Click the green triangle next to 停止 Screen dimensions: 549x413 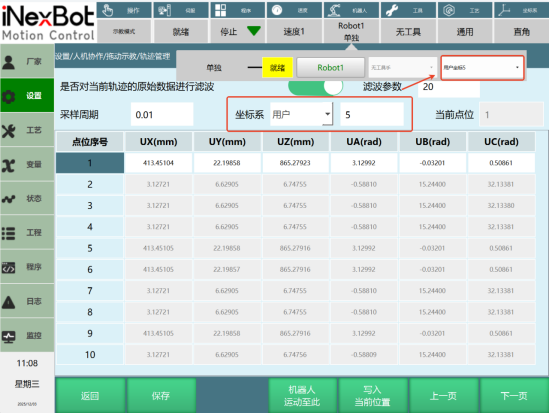click(x=253, y=31)
